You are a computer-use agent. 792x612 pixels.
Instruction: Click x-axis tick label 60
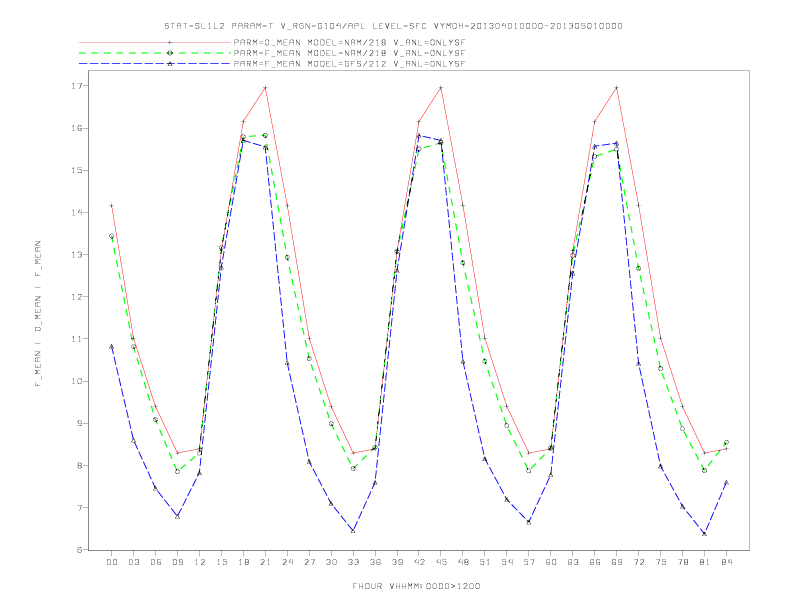pyautogui.click(x=551, y=562)
